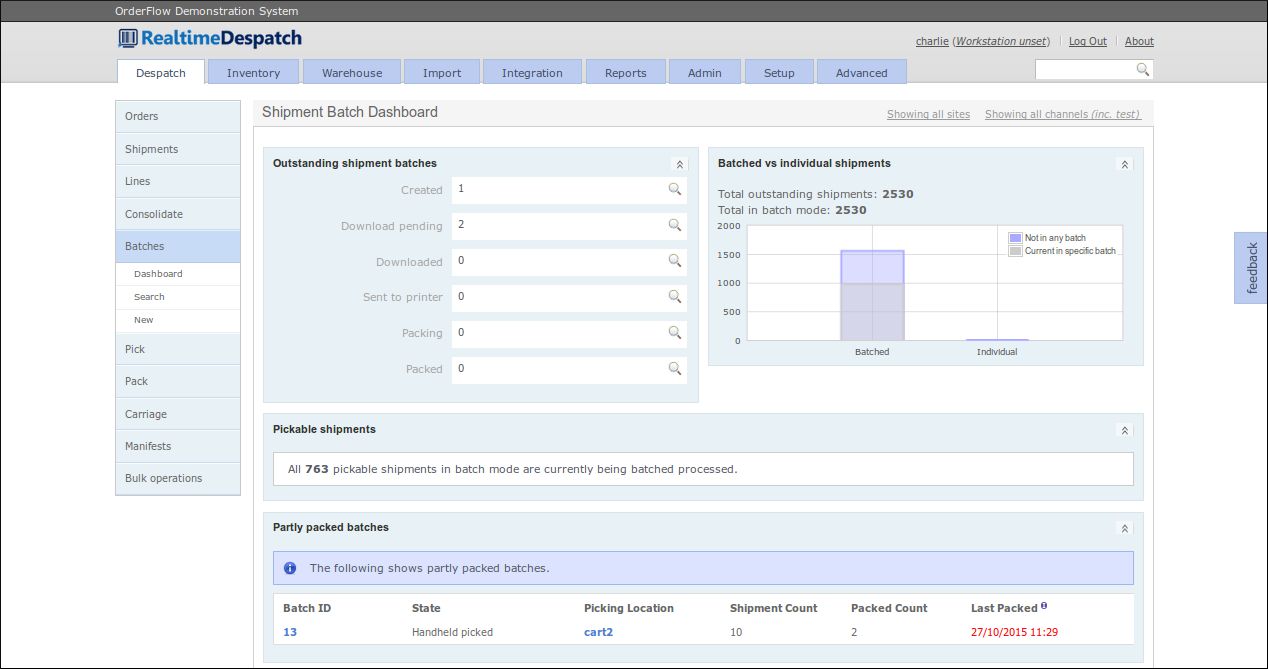
Task: Click Not in any batch legend swatch
Action: click(1016, 238)
